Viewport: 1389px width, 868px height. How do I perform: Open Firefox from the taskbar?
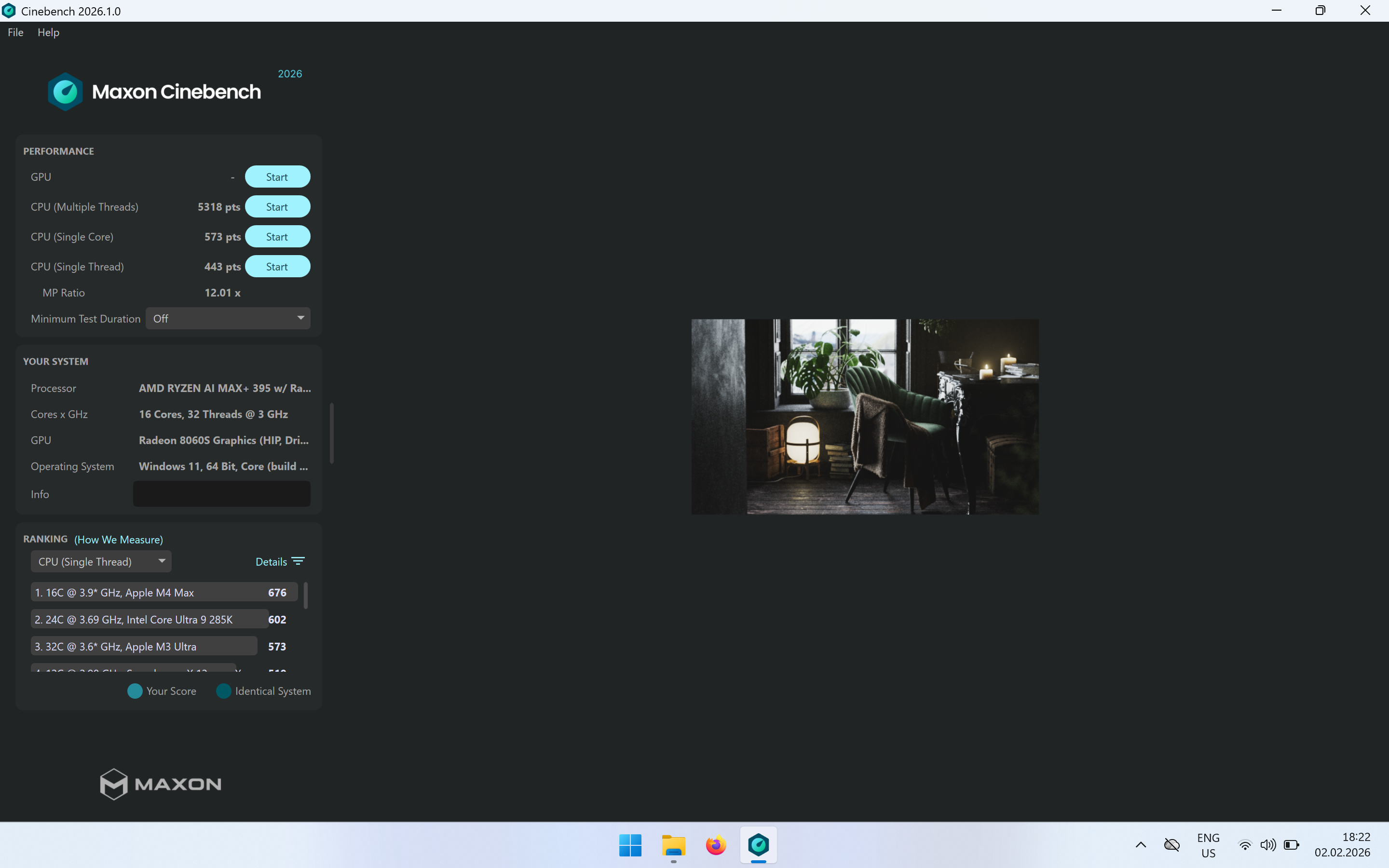[x=715, y=845]
